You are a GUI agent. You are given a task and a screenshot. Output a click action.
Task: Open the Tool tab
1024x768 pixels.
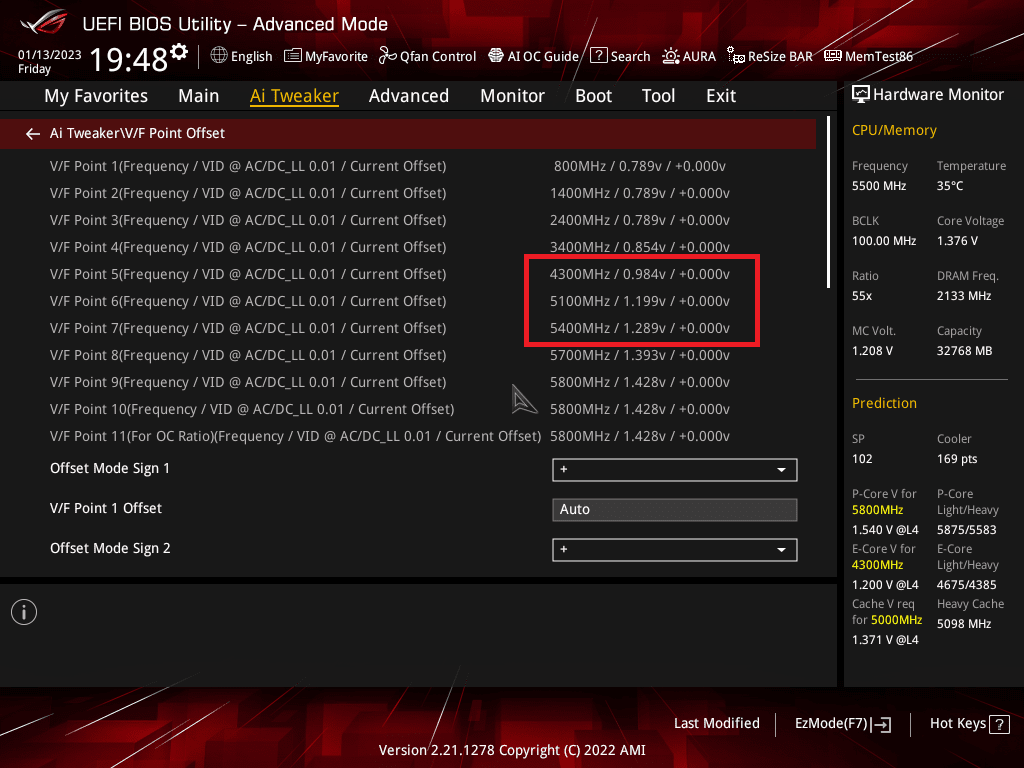(658, 96)
